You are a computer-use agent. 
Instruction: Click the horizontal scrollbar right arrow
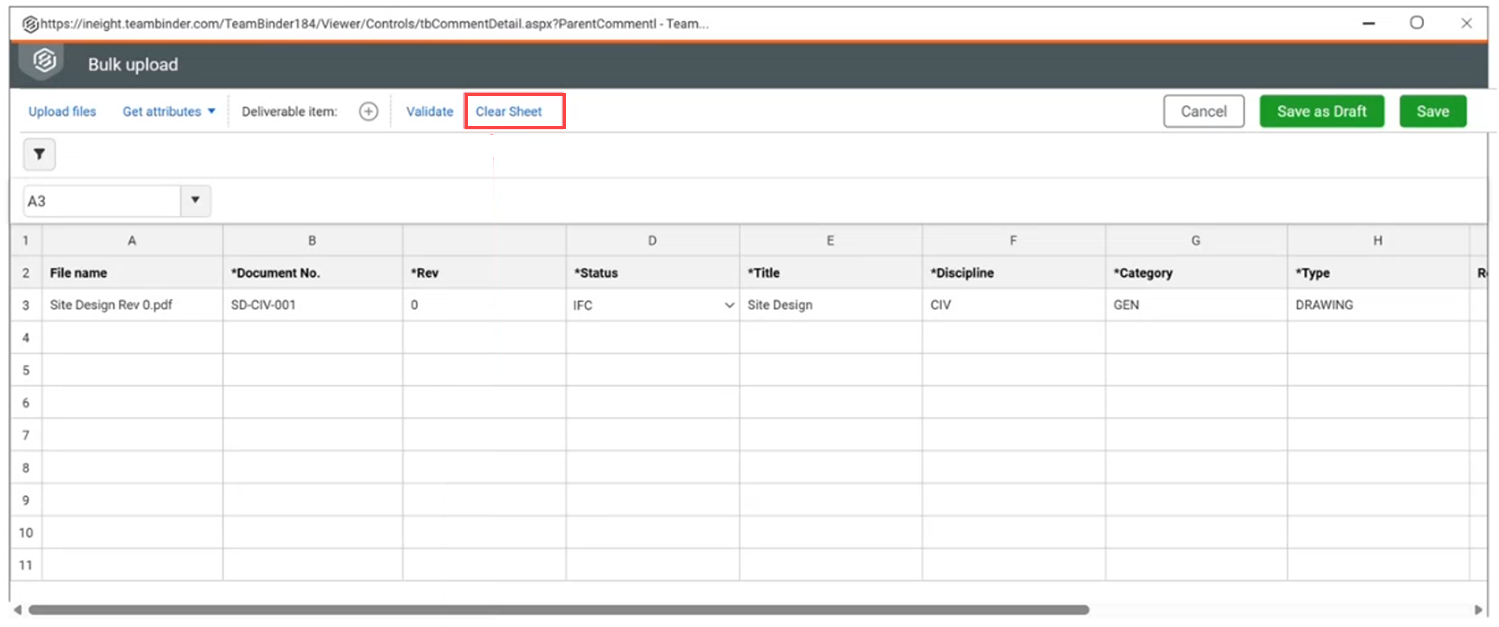(x=1479, y=609)
